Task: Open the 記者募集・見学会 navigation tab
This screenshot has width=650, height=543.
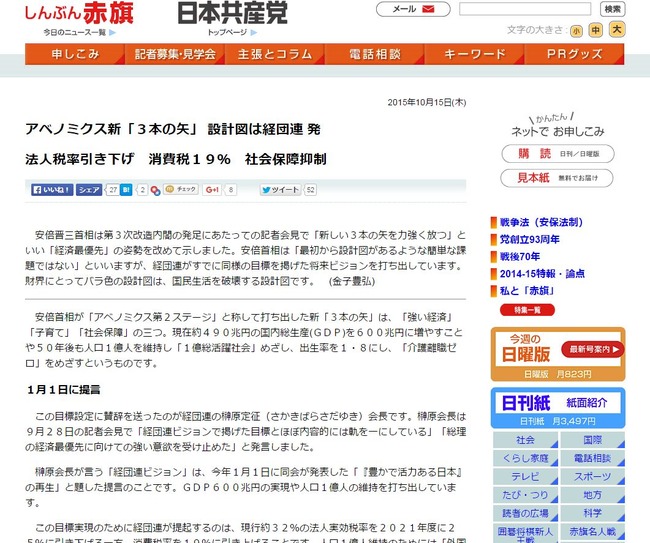Action: tap(175, 54)
